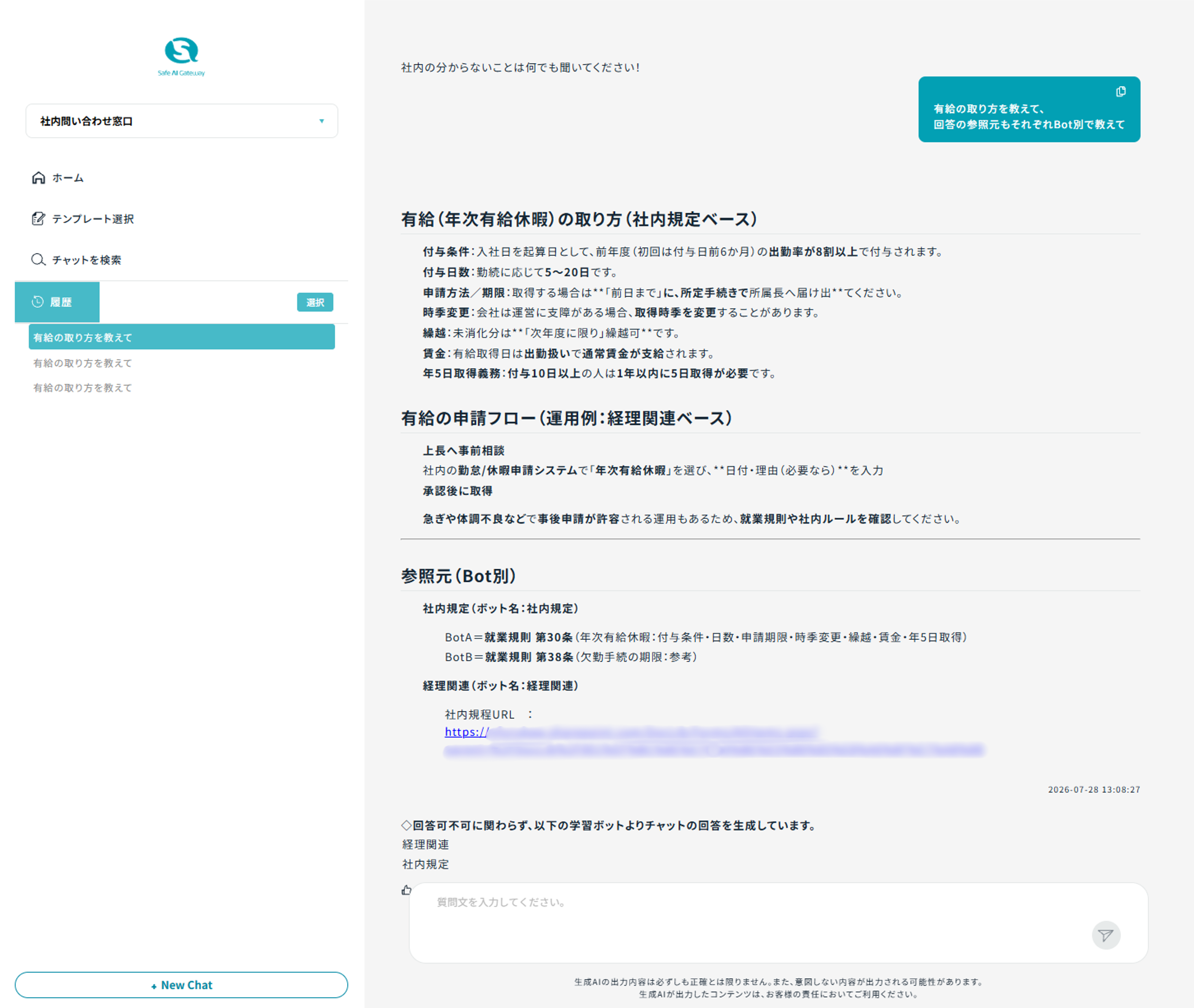
Task: Focus the 質問文を入力してください input field
Action: coord(778,923)
